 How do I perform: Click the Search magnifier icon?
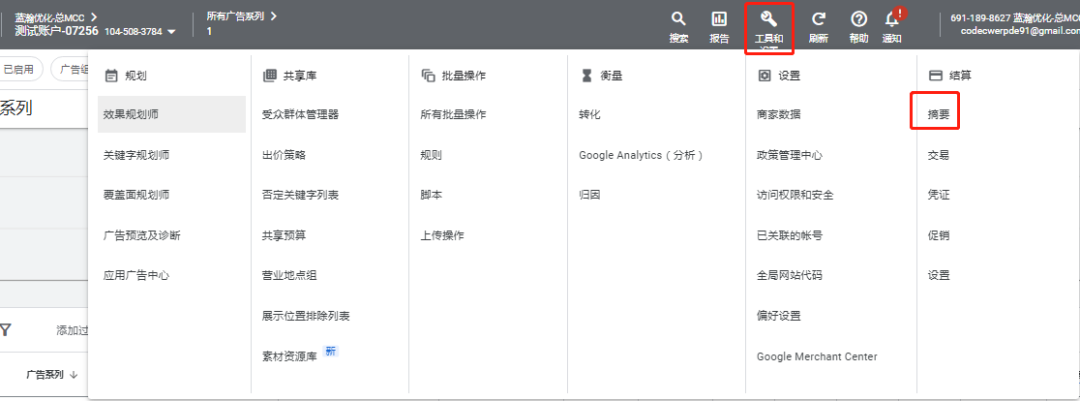coord(678,19)
